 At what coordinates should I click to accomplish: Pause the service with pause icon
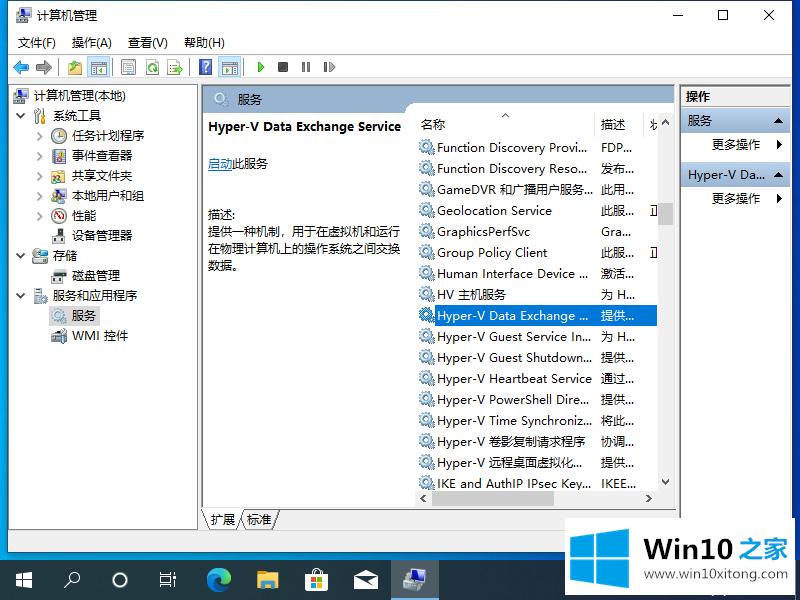[306, 67]
